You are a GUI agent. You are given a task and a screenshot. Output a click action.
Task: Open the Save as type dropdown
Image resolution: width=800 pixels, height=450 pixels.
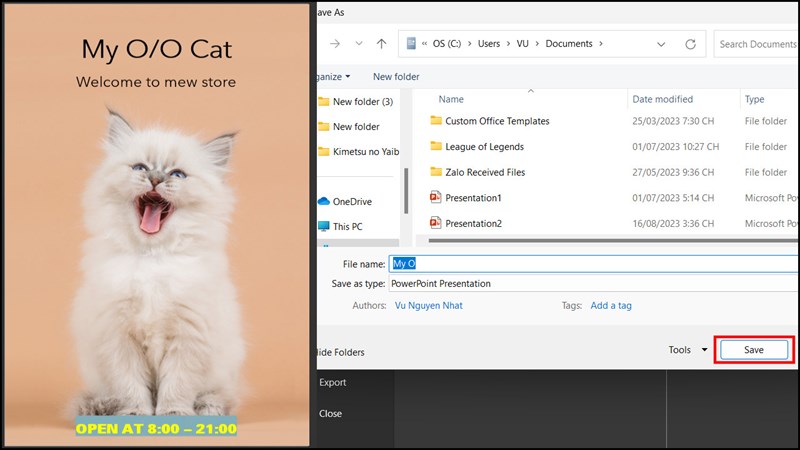pyautogui.click(x=594, y=284)
